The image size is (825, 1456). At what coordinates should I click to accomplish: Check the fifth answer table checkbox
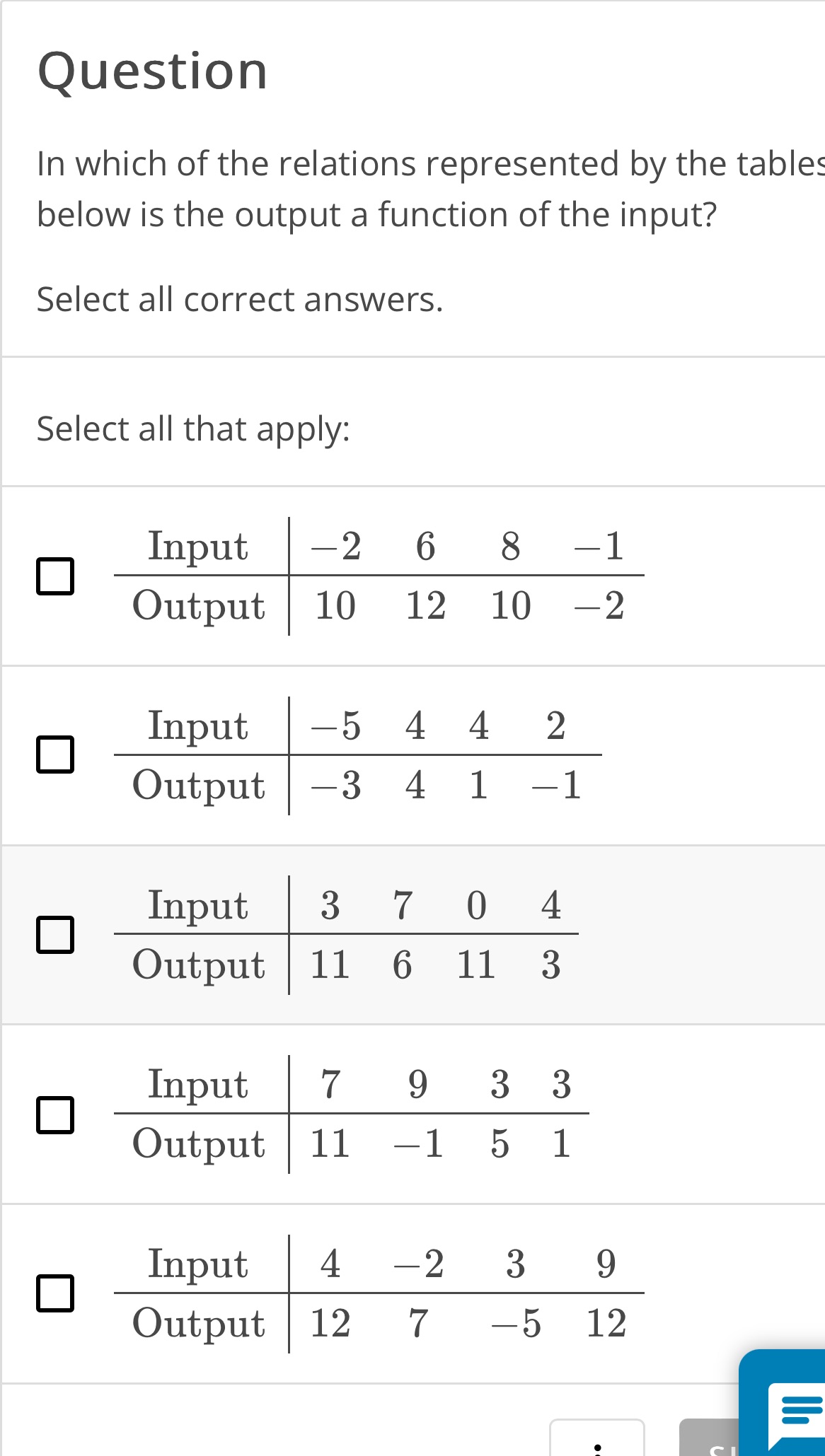pos(57,1294)
